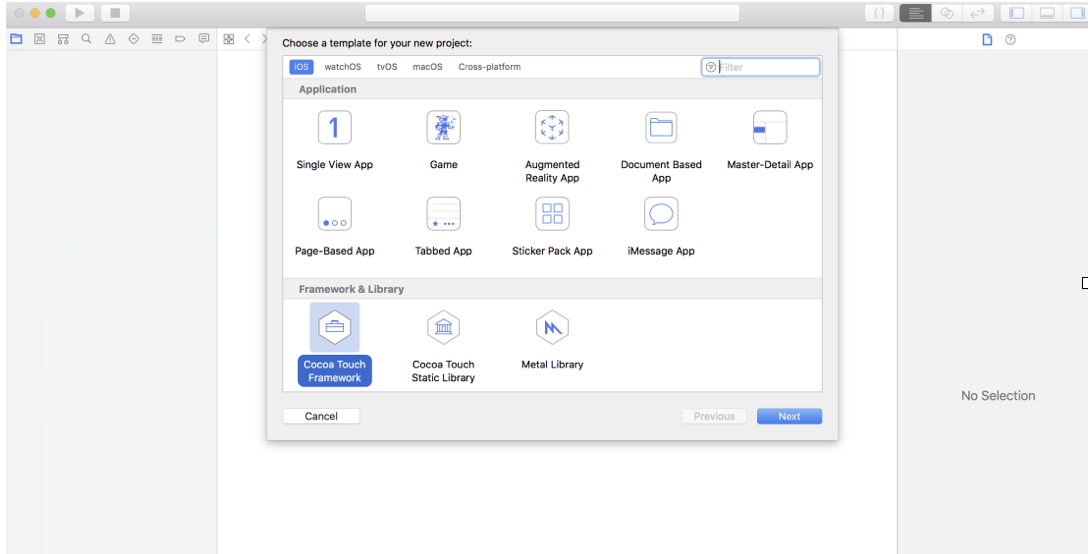The height and width of the screenshot is (554, 1088).
Task: Switch to the Standard editor button
Action: coord(916,13)
